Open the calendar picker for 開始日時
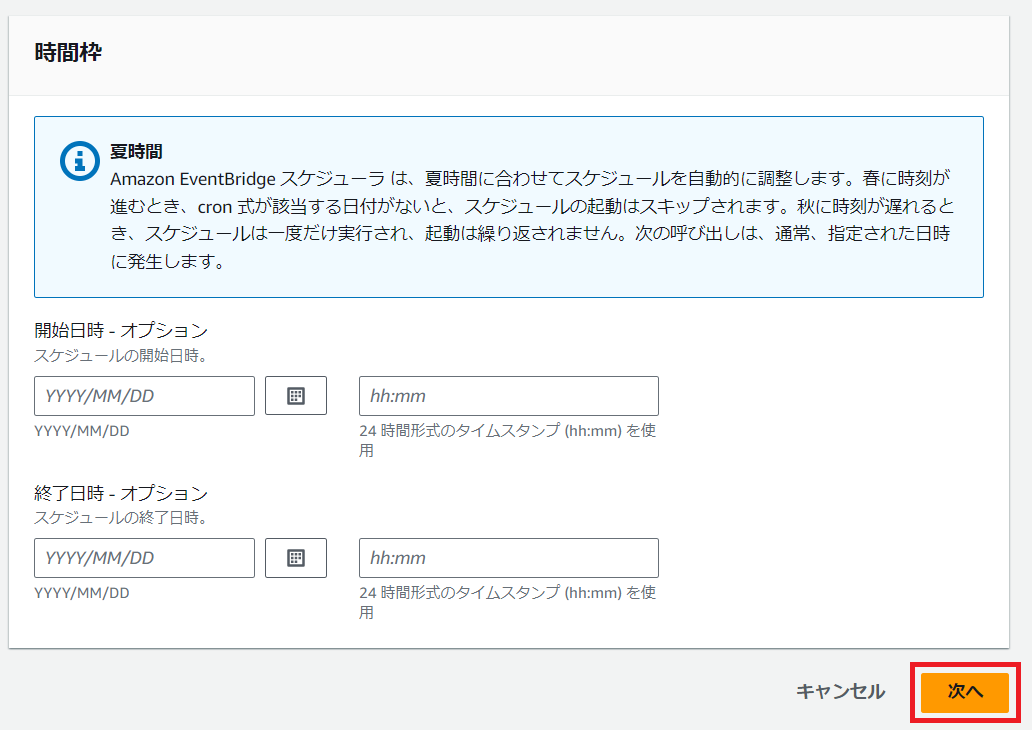The width and height of the screenshot is (1032, 730). coord(296,396)
